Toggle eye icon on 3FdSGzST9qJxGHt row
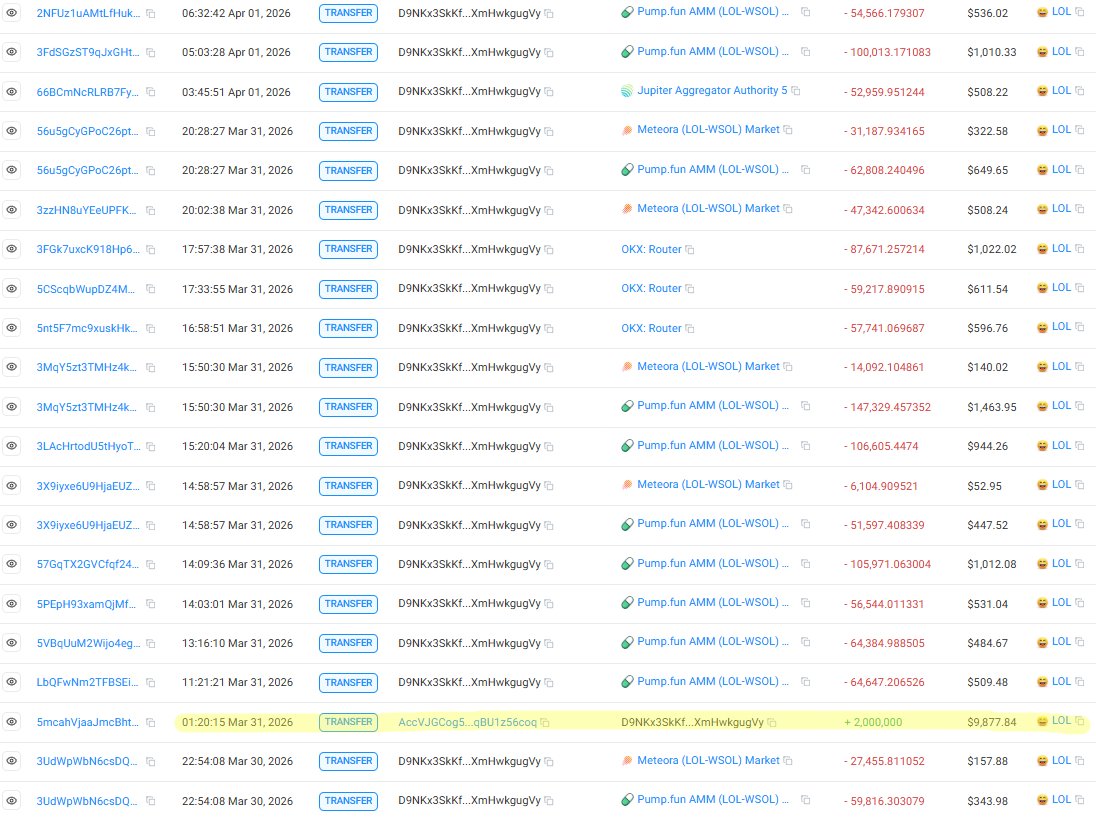 pos(12,52)
